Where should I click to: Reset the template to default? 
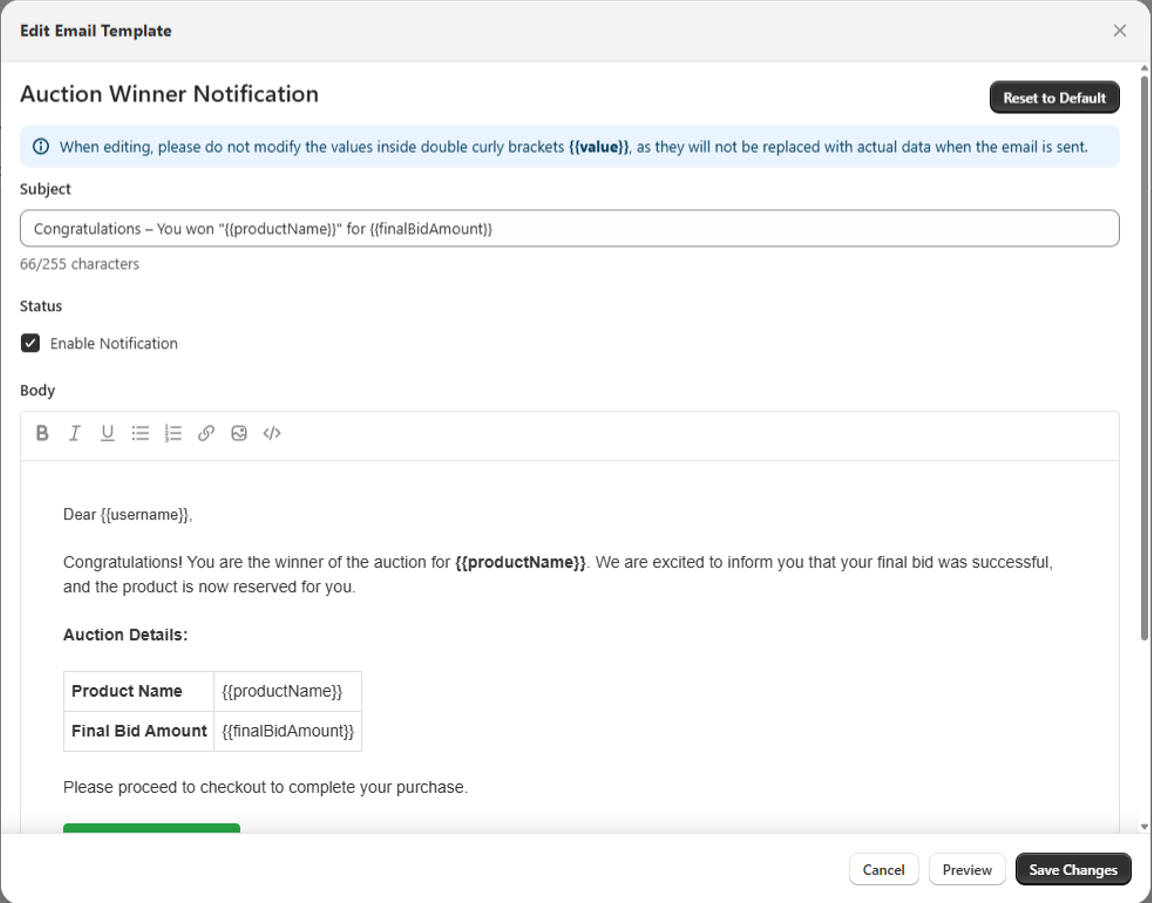[x=1054, y=98]
